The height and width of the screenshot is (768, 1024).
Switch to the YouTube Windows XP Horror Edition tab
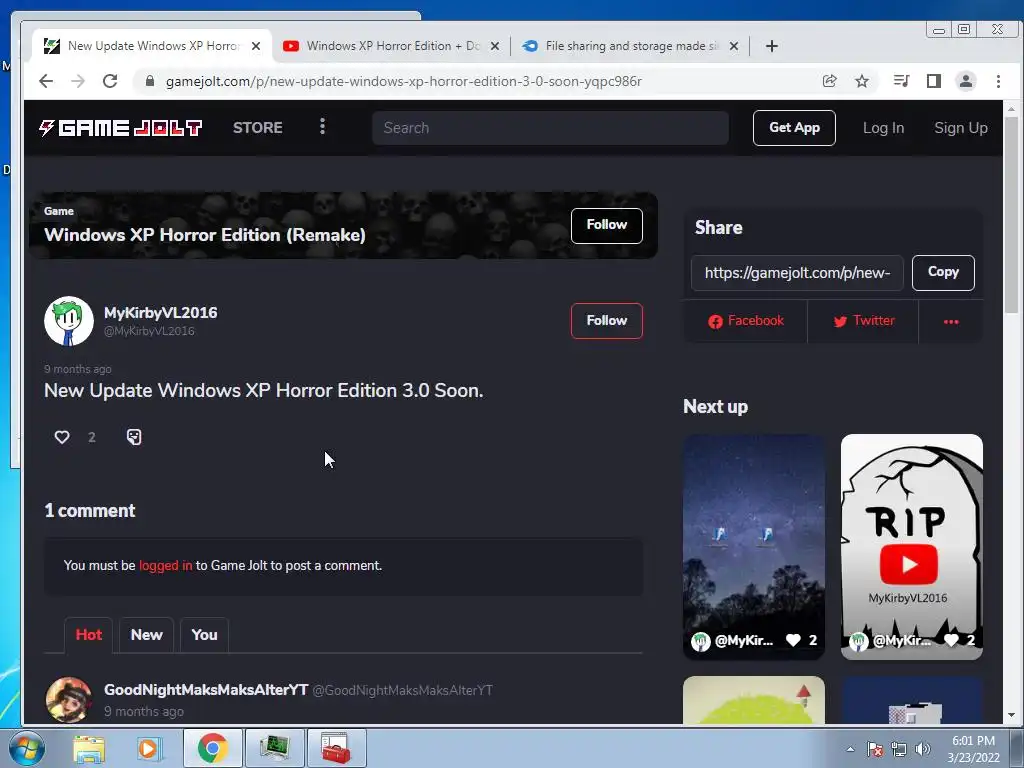[x=392, y=46]
